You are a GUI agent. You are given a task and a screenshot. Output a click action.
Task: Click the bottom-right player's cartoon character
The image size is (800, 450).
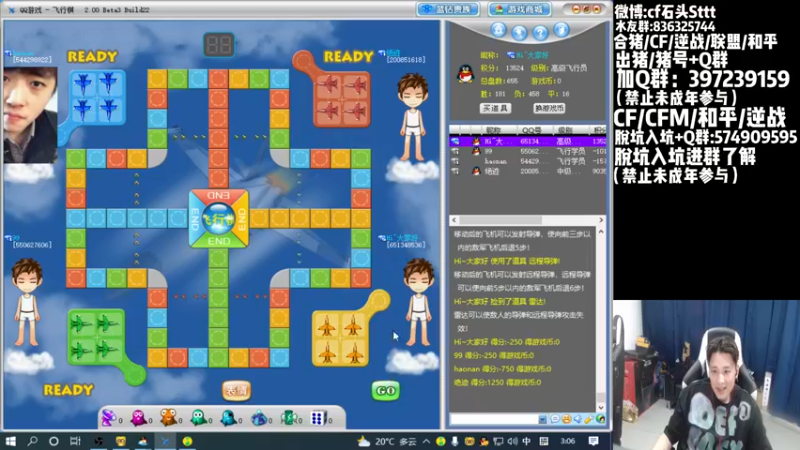[419, 302]
